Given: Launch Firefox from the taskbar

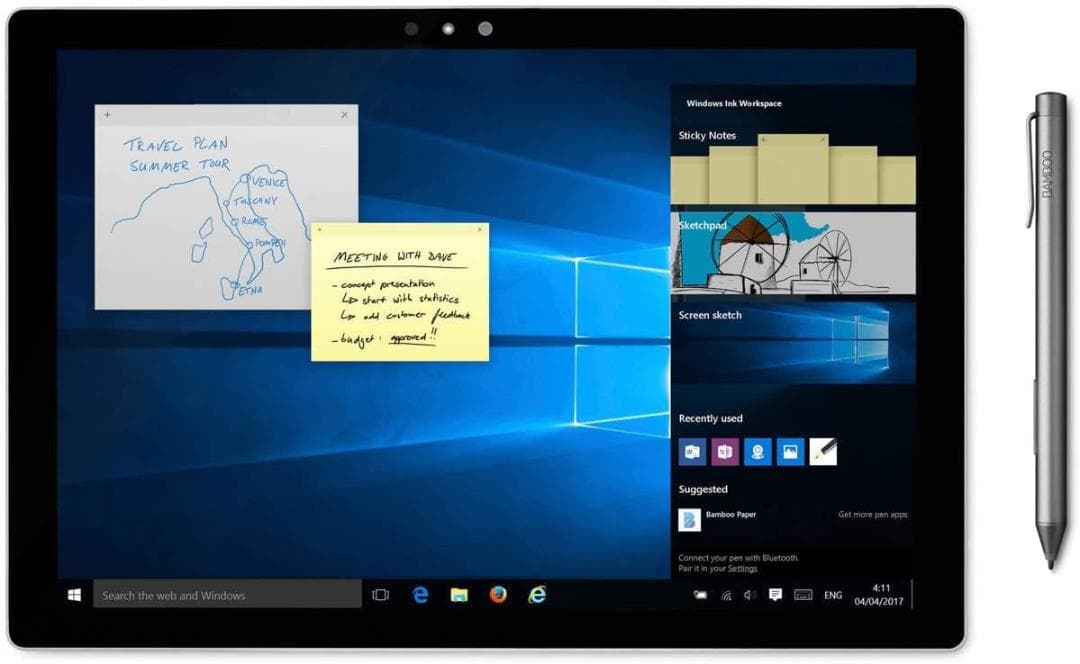Looking at the screenshot, I should coord(498,595).
